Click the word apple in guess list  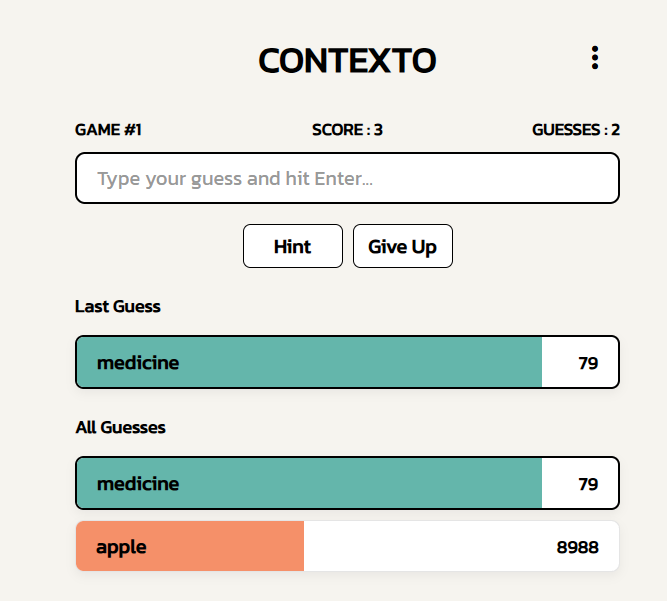pos(121,547)
